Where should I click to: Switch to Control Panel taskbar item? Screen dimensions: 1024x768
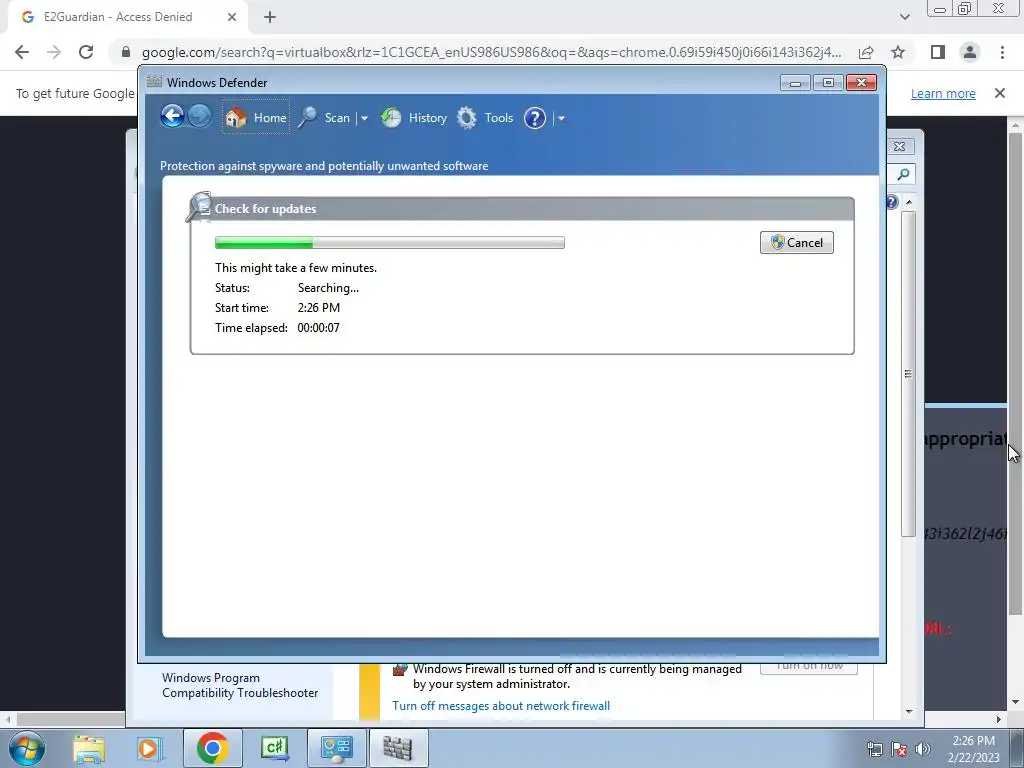pyautogui.click(x=336, y=748)
